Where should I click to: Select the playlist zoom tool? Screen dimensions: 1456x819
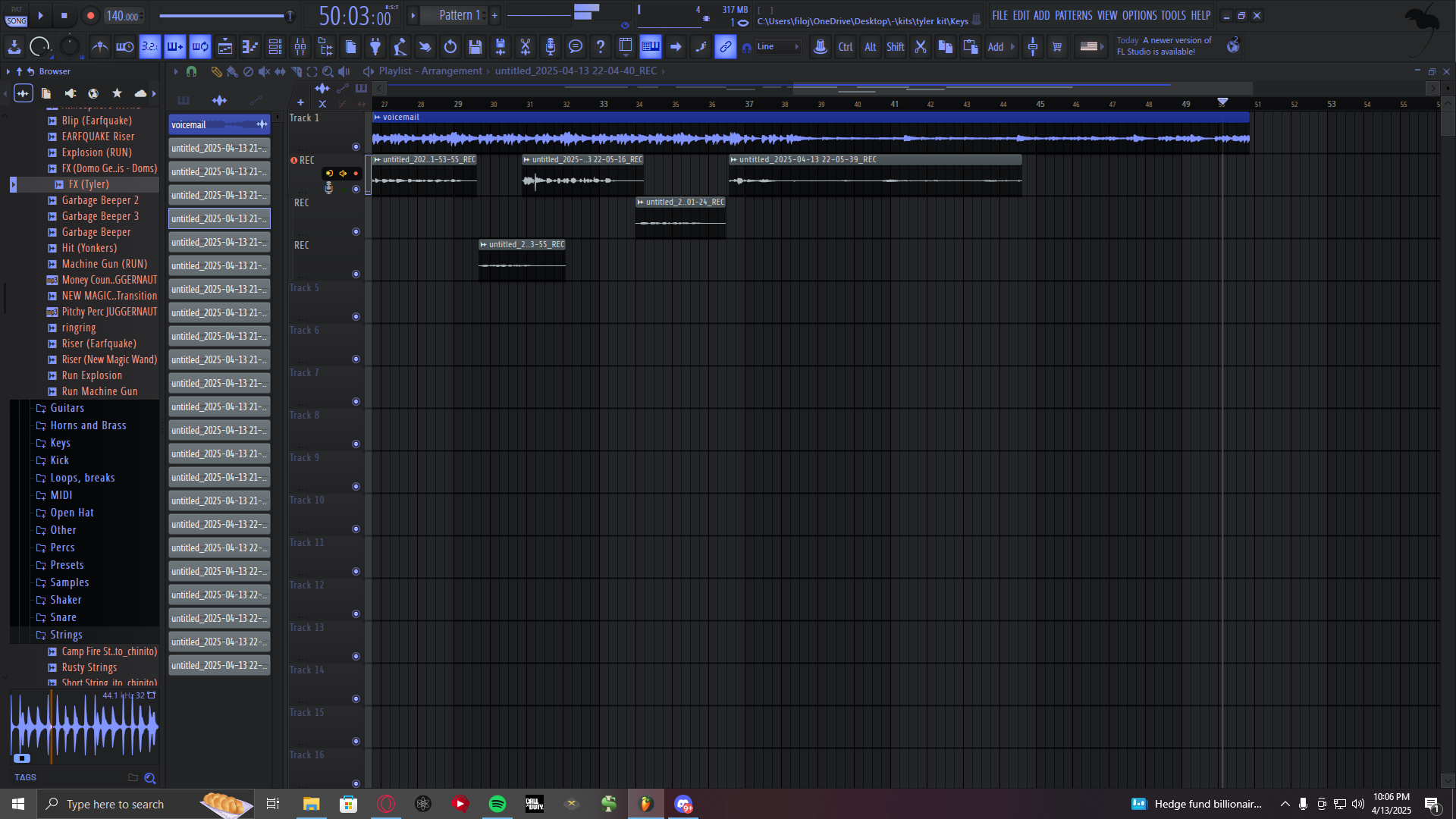tap(328, 71)
